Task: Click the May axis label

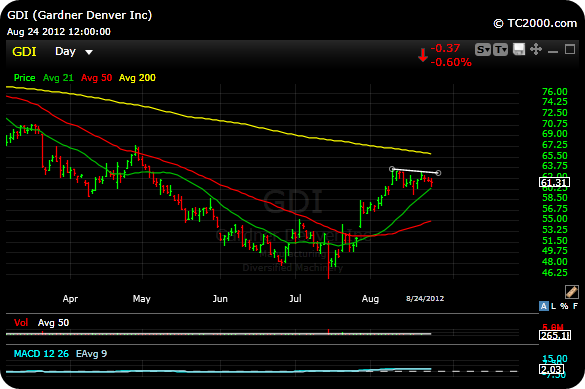Action: (141, 299)
